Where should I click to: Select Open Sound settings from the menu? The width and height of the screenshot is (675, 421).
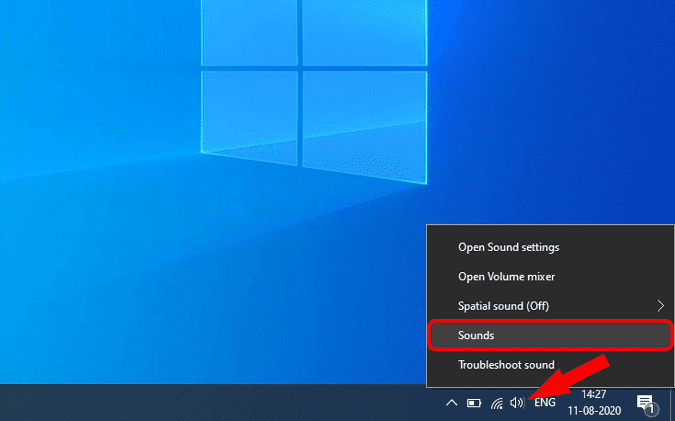(508, 247)
